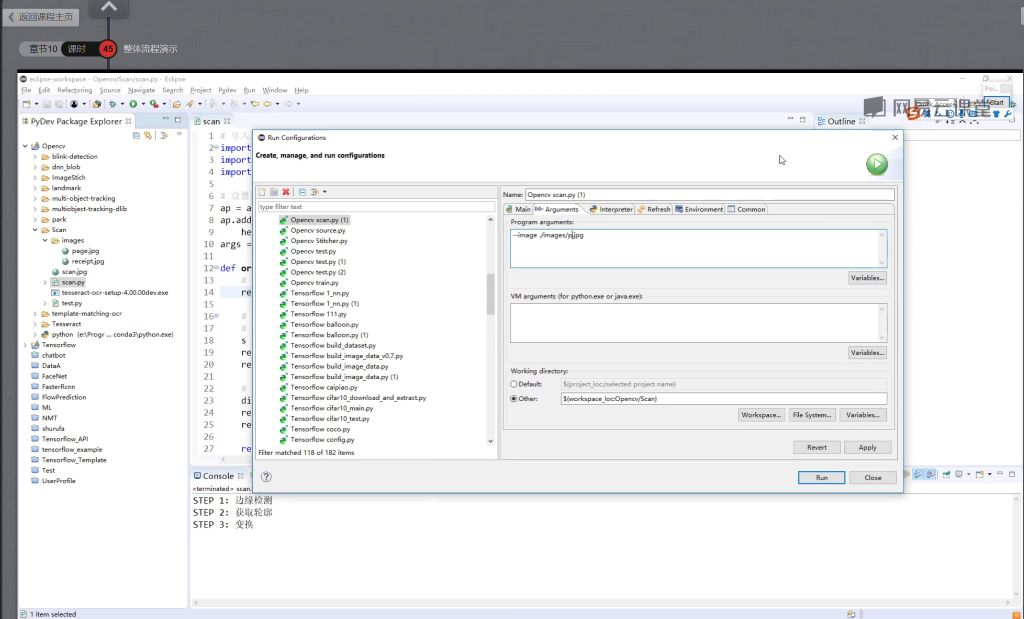This screenshot has height=619, width=1024.
Task: Select Opencv Stitcher.py configuration
Action: (x=319, y=240)
